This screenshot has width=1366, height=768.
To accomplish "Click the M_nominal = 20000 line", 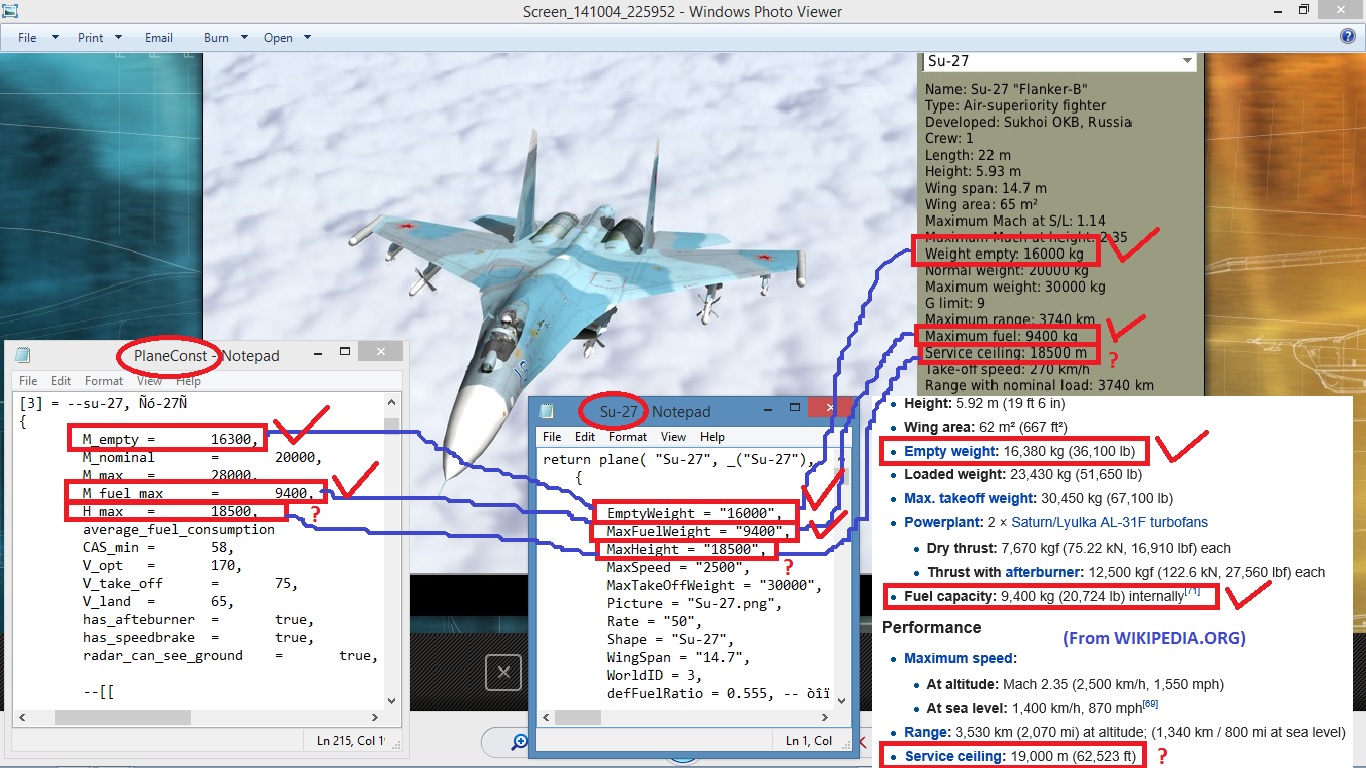I will point(202,457).
